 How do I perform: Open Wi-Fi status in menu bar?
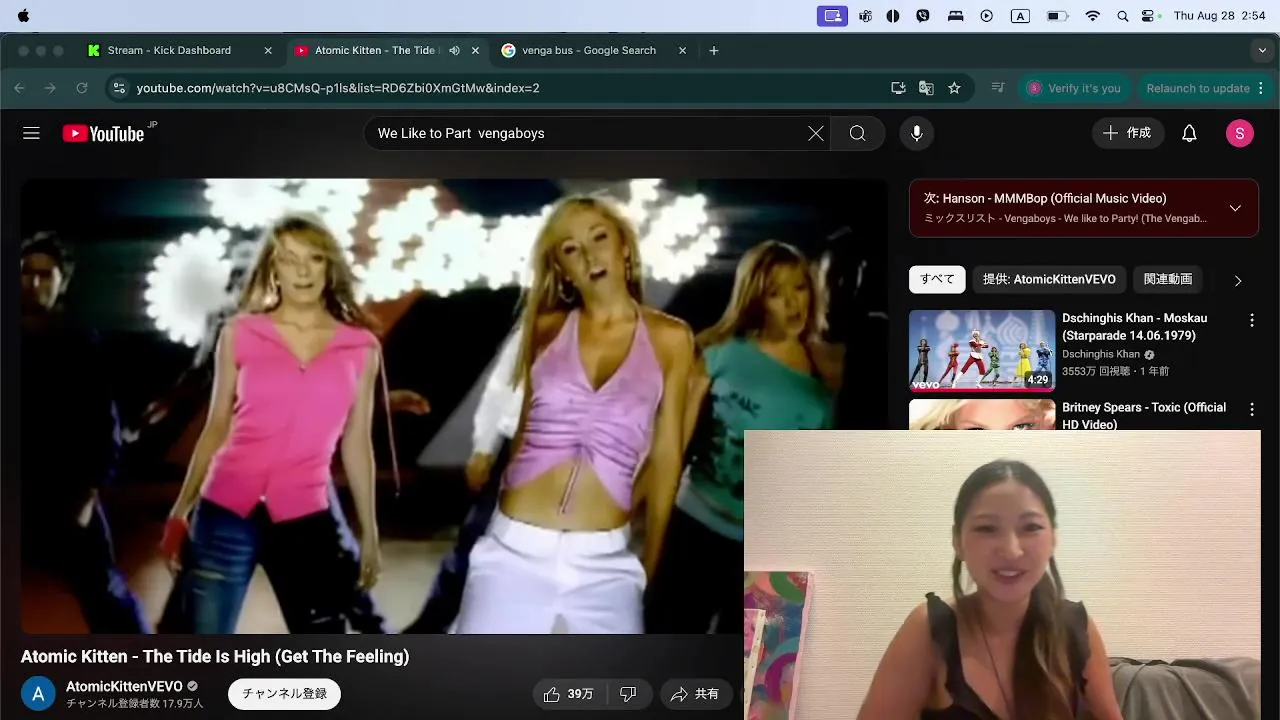(x=1092, y=16)
